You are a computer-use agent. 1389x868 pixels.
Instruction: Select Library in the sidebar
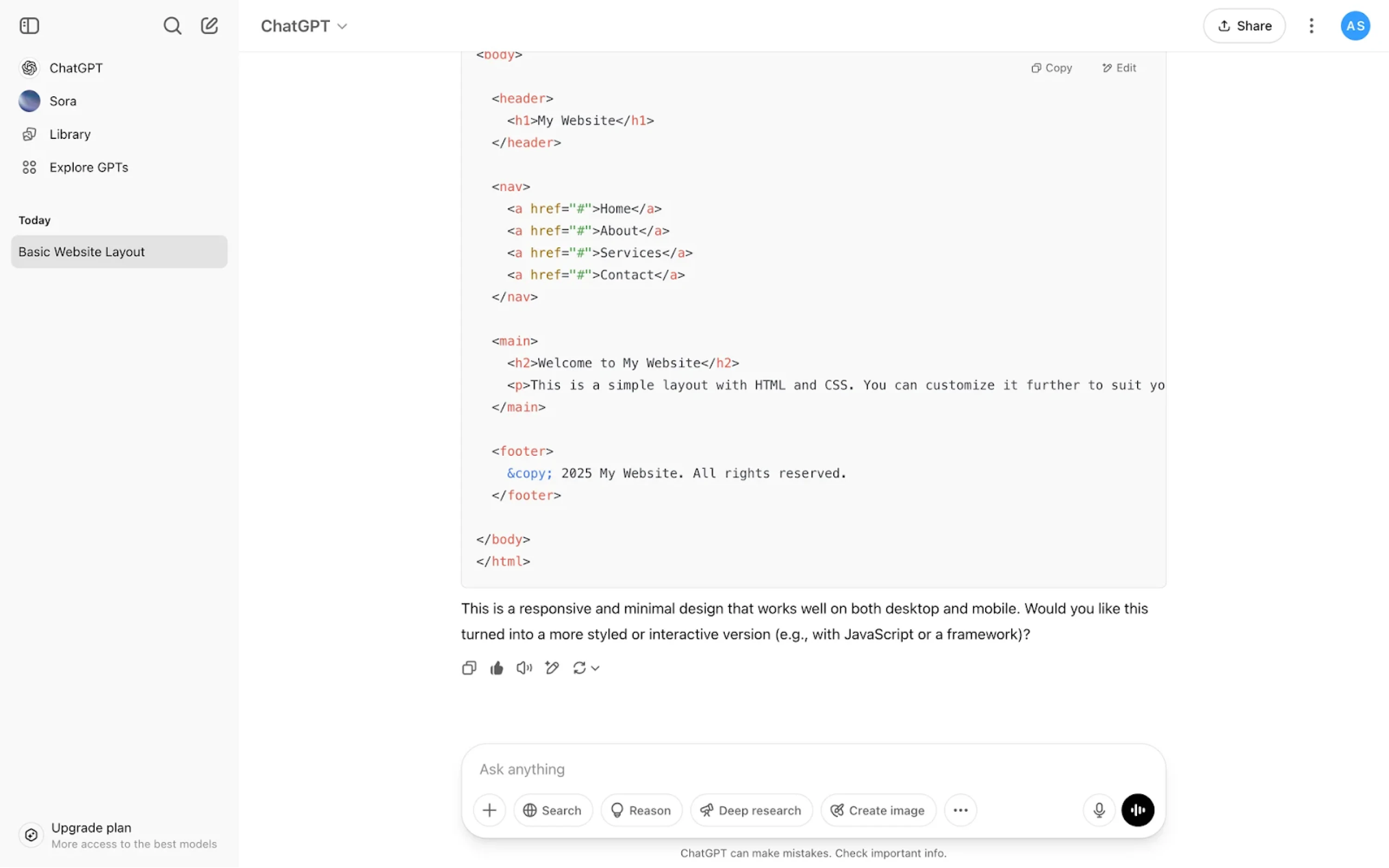pos(69,134)
